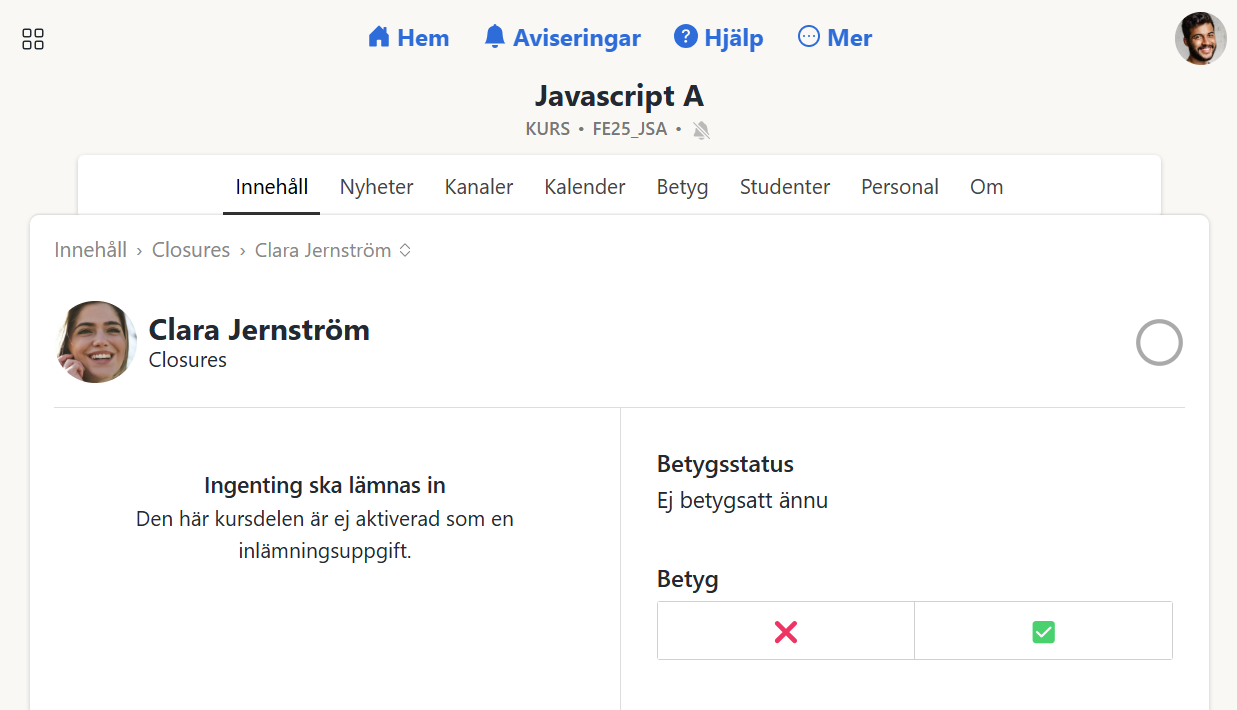Go to Hem home page
This screenshot has width=1237, height=710.
(x=408, y=38)
